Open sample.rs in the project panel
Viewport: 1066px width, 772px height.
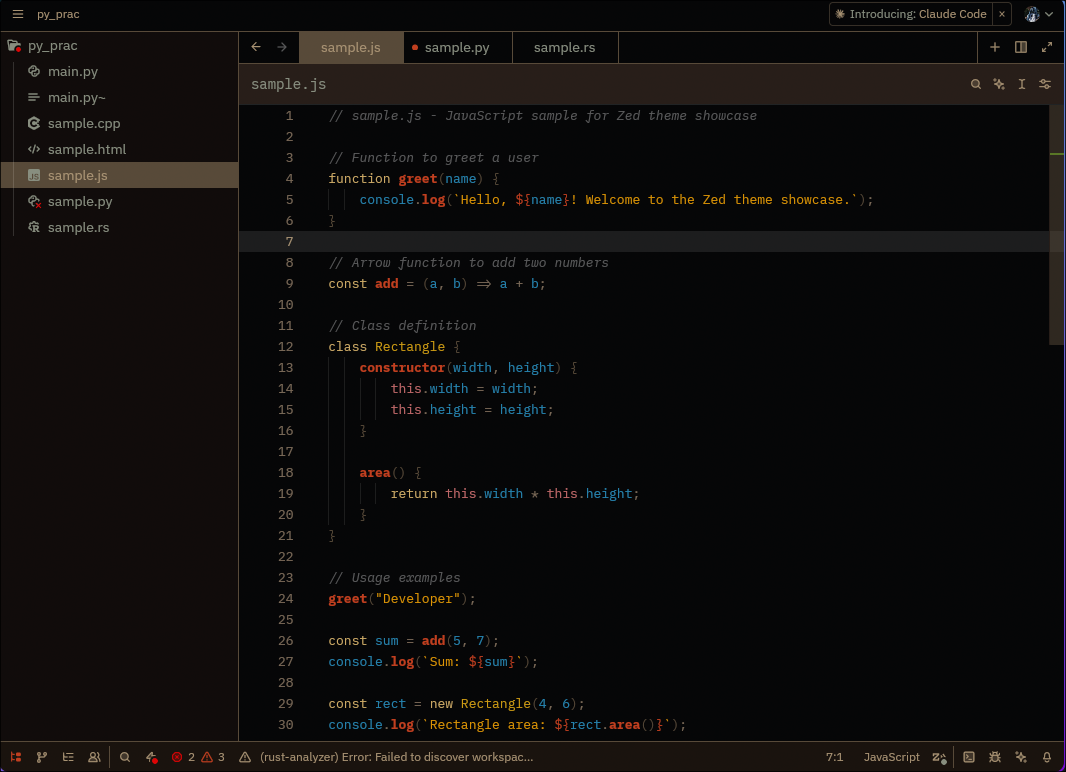pyautogui.click(x=119, y=227)
